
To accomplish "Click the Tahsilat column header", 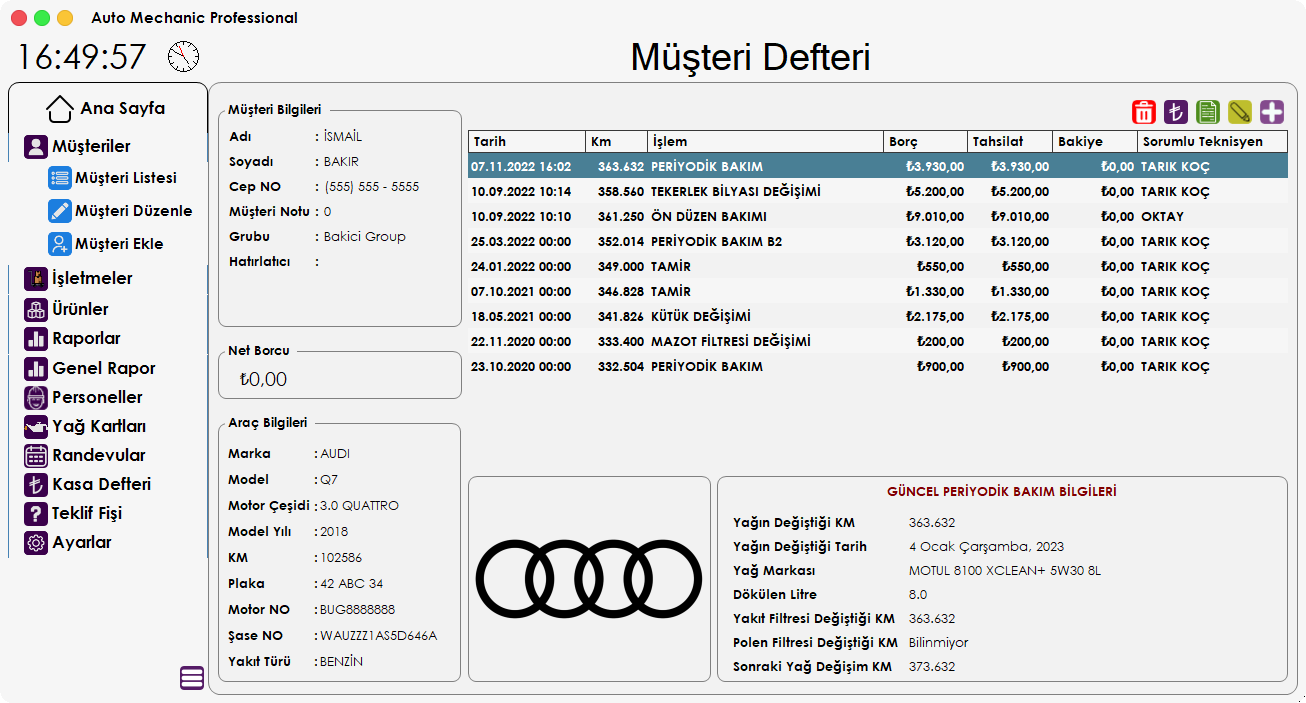I will 1010,141.
